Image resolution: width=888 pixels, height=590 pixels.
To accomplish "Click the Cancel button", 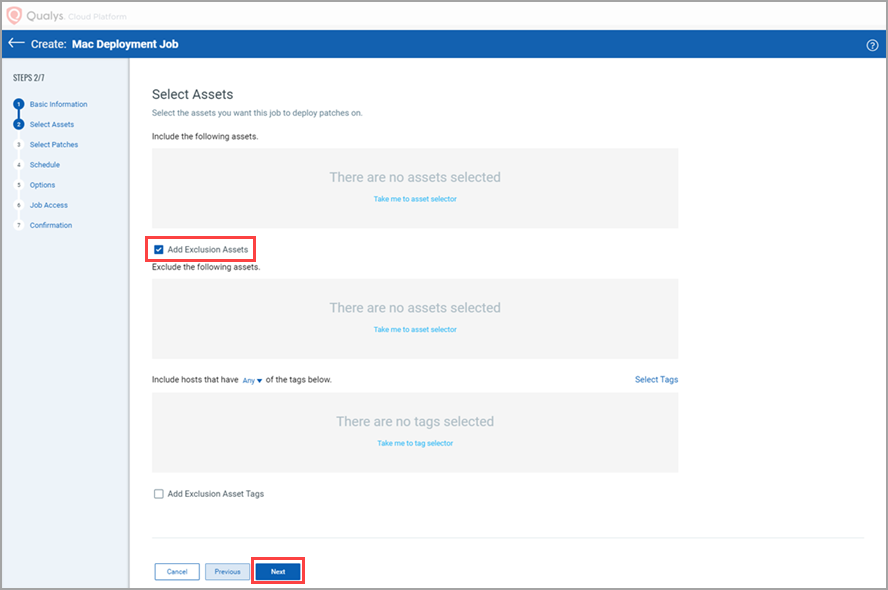I will 176,571.
